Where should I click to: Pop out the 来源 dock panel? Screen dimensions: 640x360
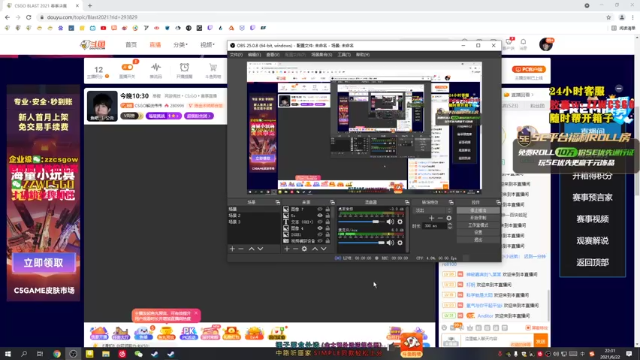tap(332, 202)
